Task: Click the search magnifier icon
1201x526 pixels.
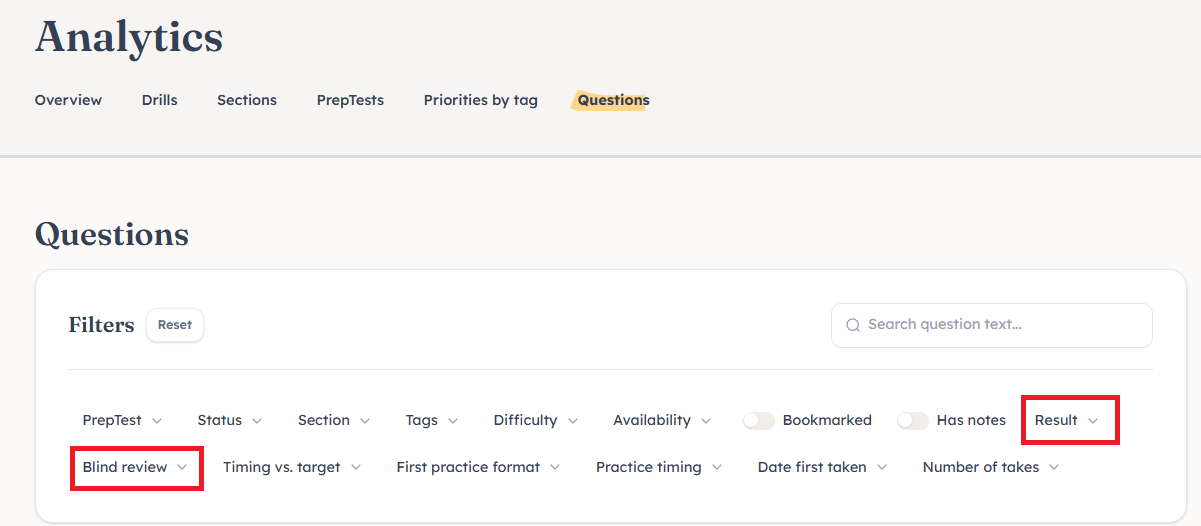Action: tap(853, 325)
